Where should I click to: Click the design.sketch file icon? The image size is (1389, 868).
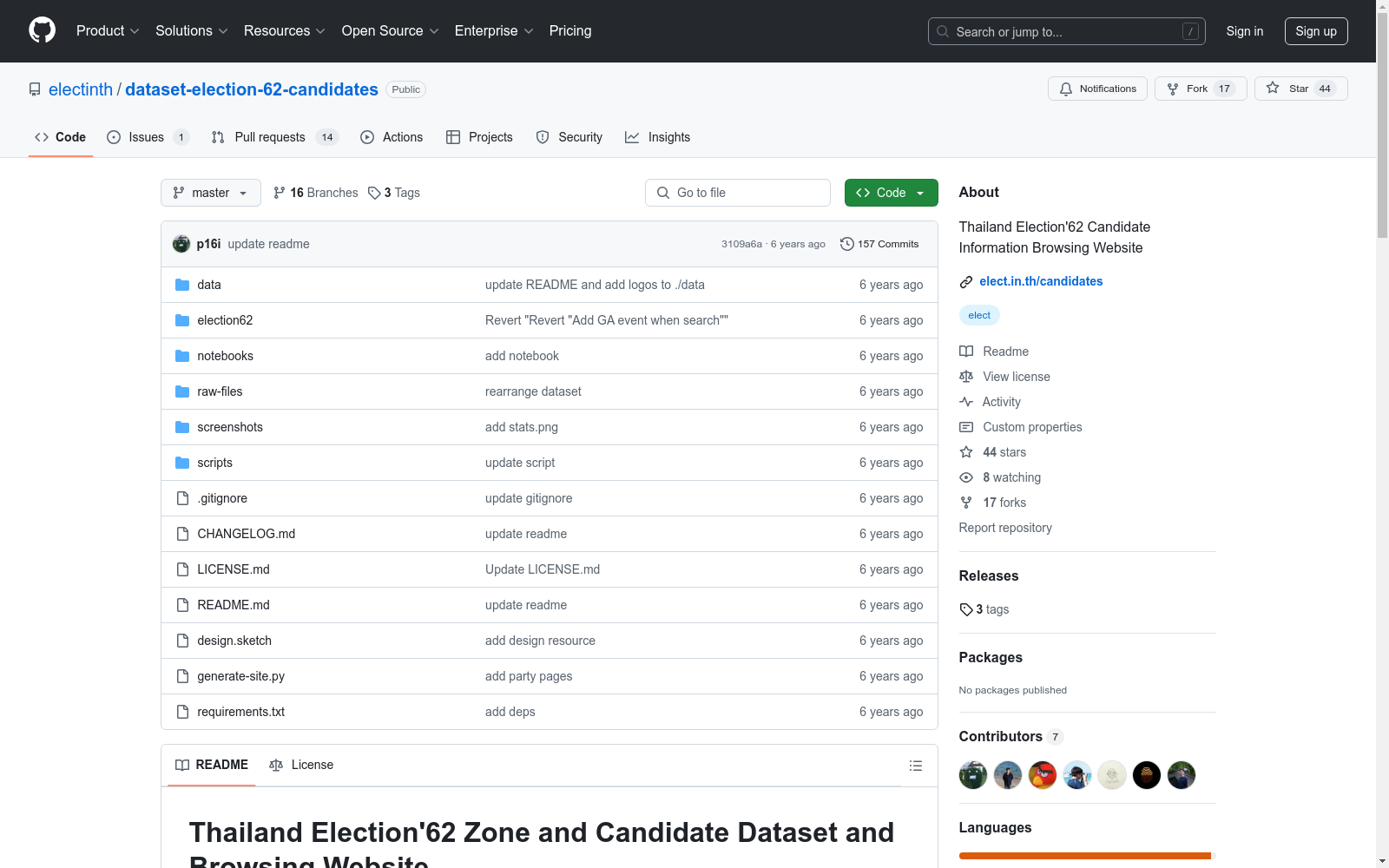tap(182, 641)
